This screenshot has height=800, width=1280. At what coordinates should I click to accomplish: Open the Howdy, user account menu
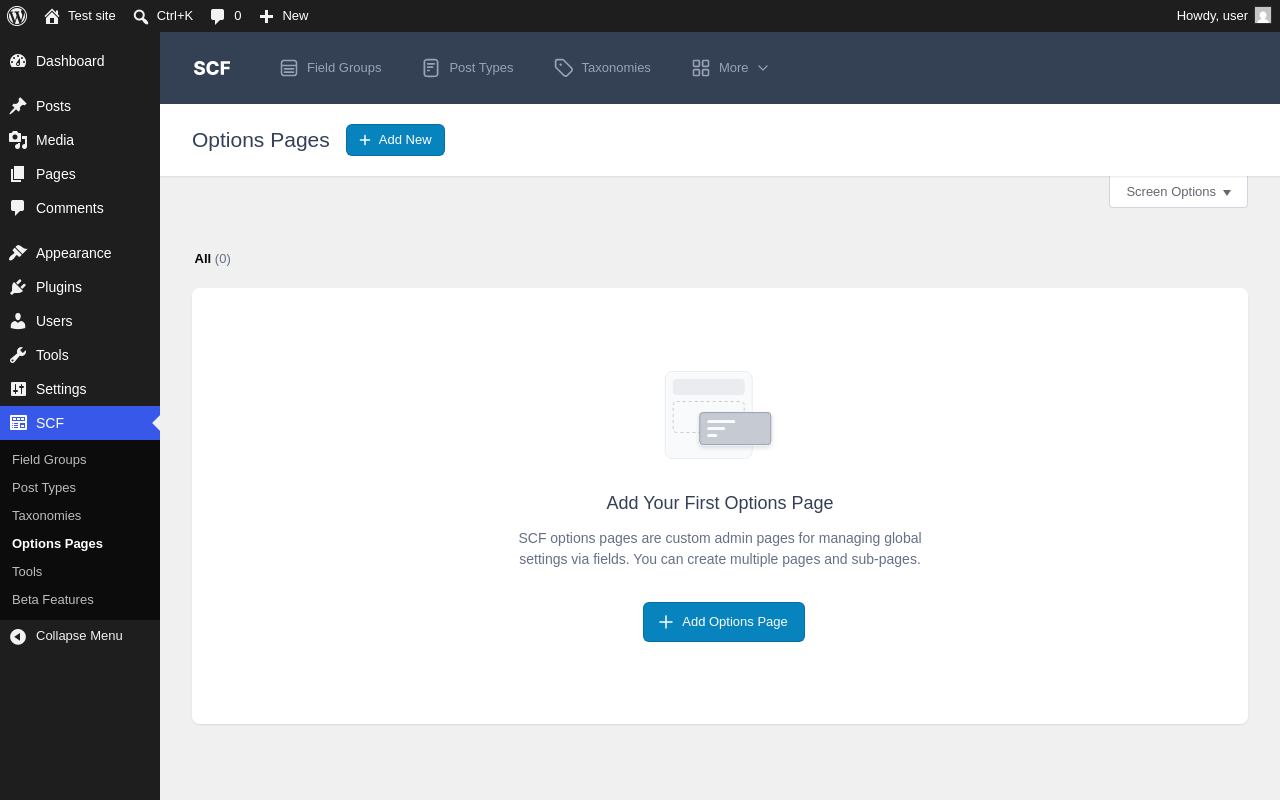tap(1223, 16)
